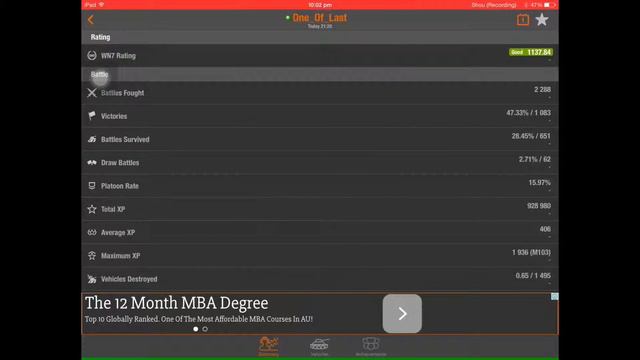Click the flag icon next to Victories

pyautogui.click(x=92, y=116)
